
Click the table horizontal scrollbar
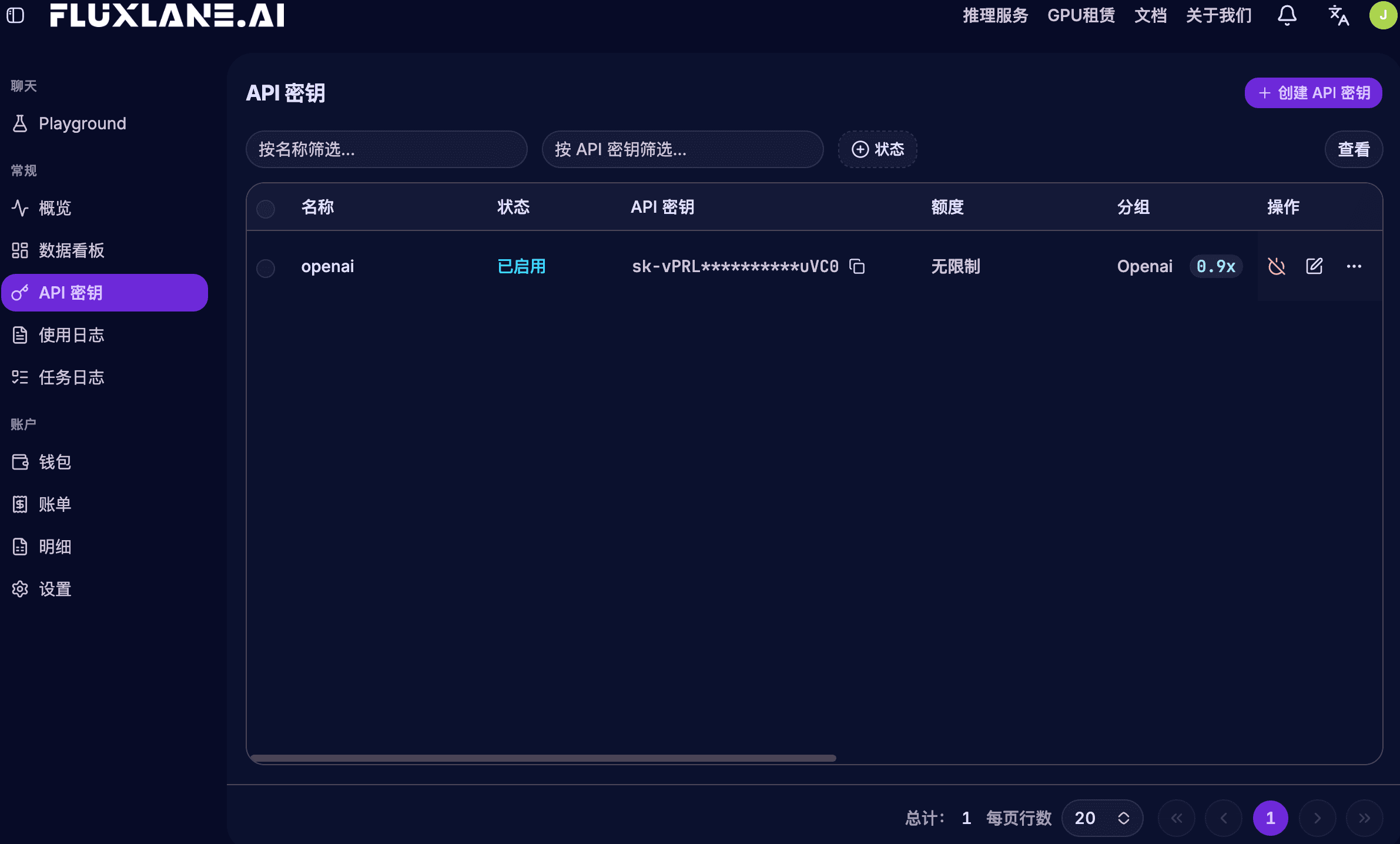(x=543, y=758)
